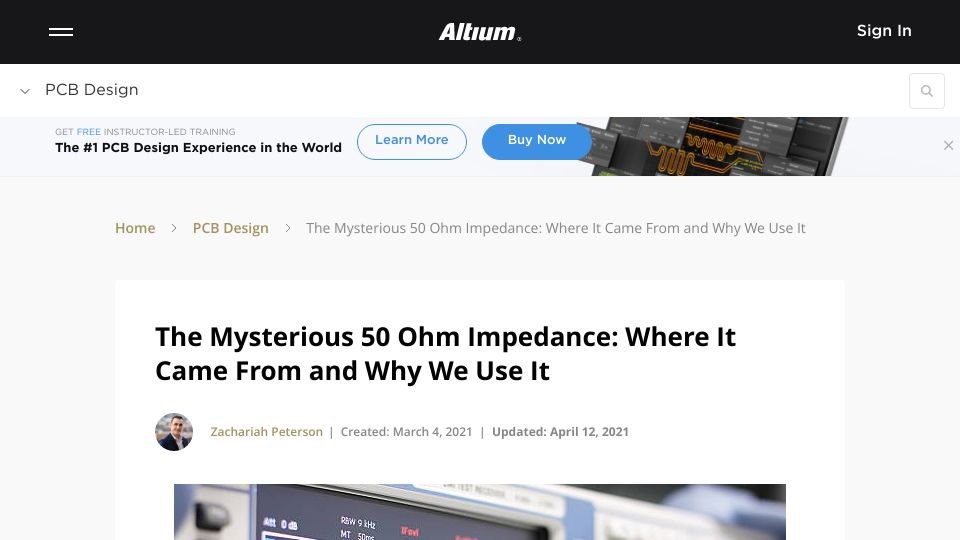
Task: Go to Home breadcrumb
Action: (x=135, y=228)
